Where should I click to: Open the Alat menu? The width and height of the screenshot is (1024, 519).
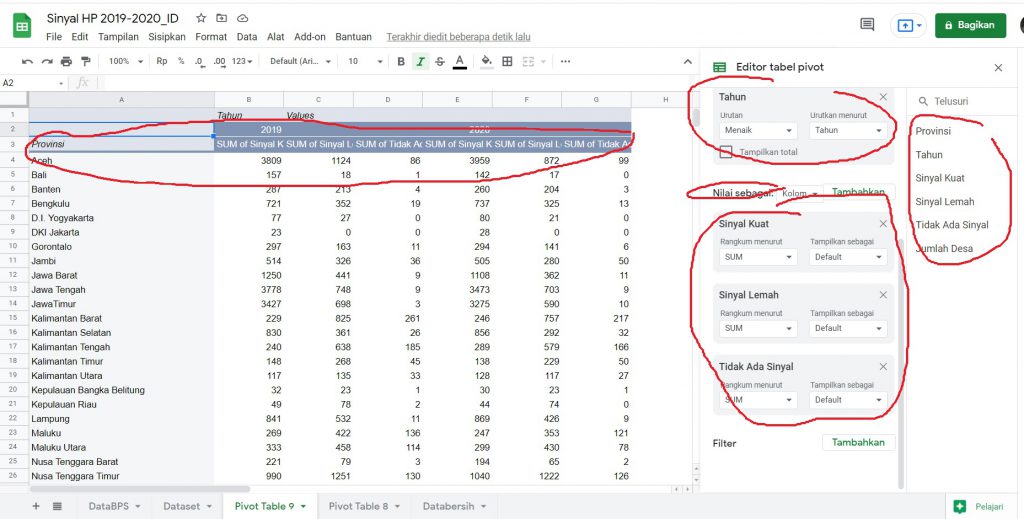(276, 37)
